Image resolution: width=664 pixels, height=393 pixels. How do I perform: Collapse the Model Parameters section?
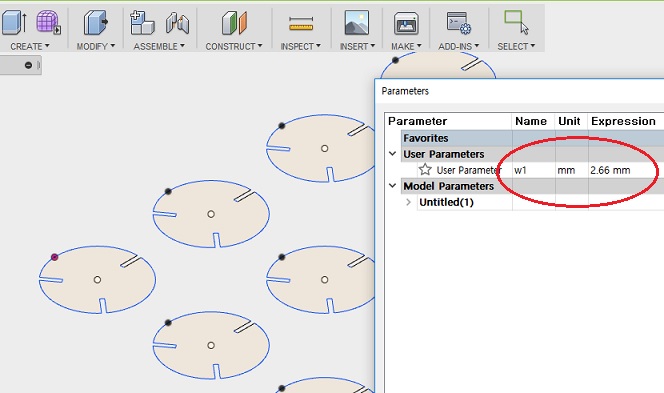pos(393,185)
